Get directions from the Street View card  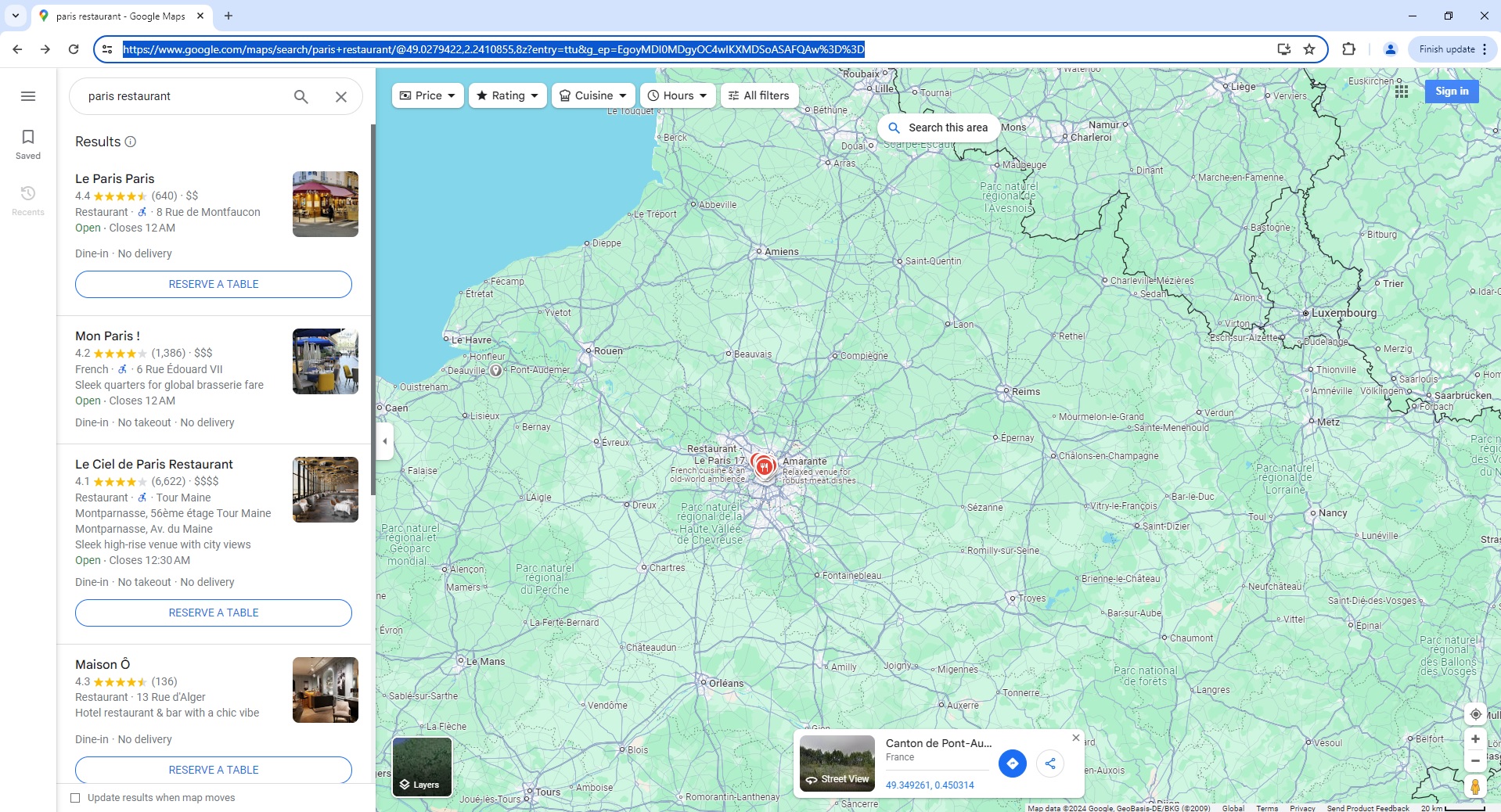(x=1012, y=764)
